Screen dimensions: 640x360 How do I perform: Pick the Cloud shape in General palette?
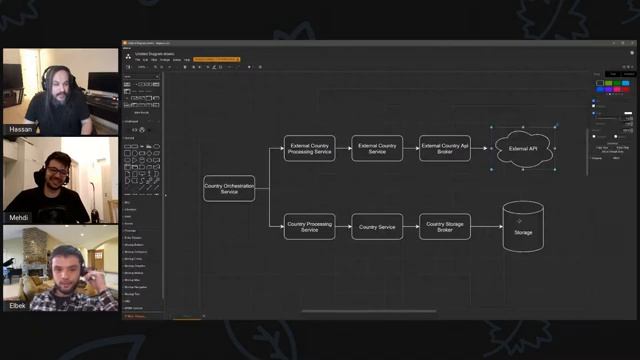pos(149,160)
